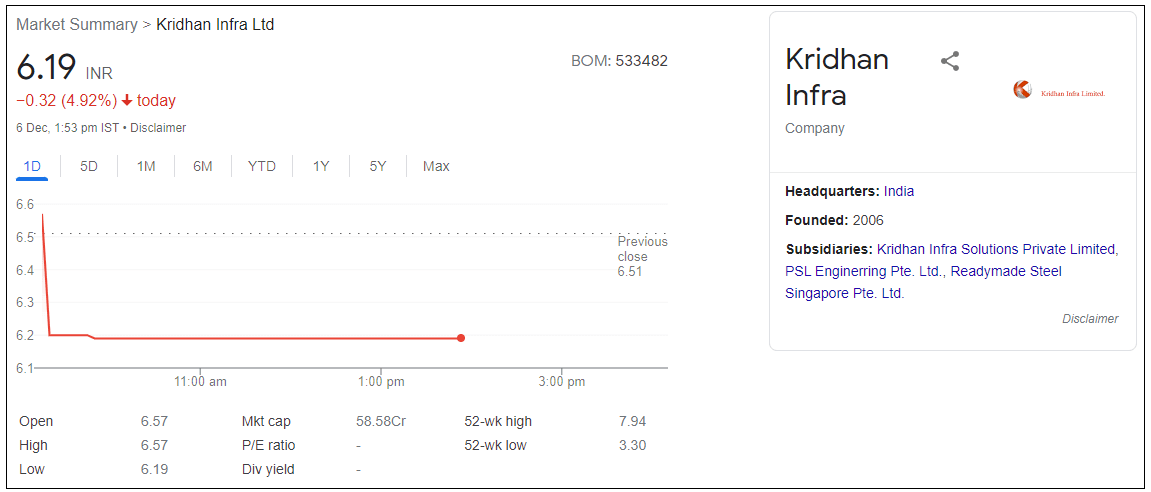Click the Kridhan Infra panel heading
This screenshot has height=492, width=1151.
coord(837,77)
